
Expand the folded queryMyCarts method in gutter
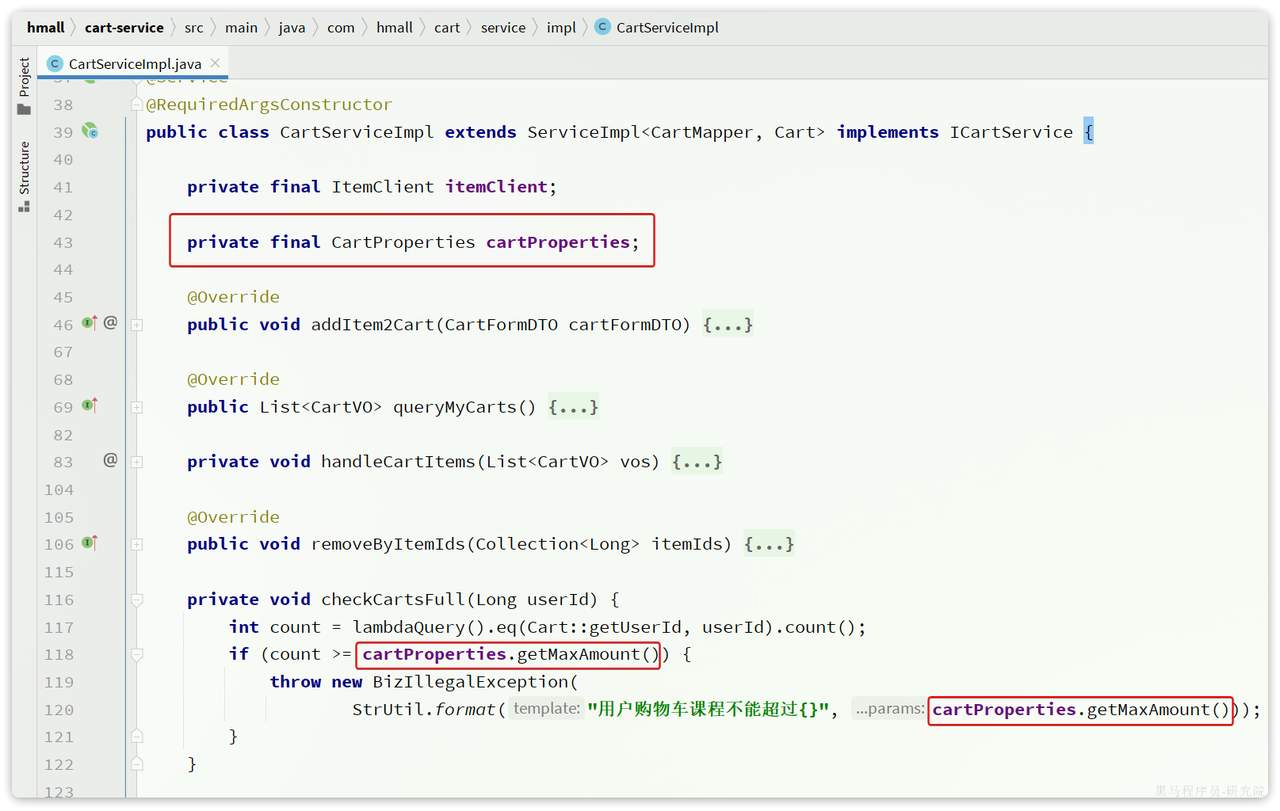click(x=137, y=407)
